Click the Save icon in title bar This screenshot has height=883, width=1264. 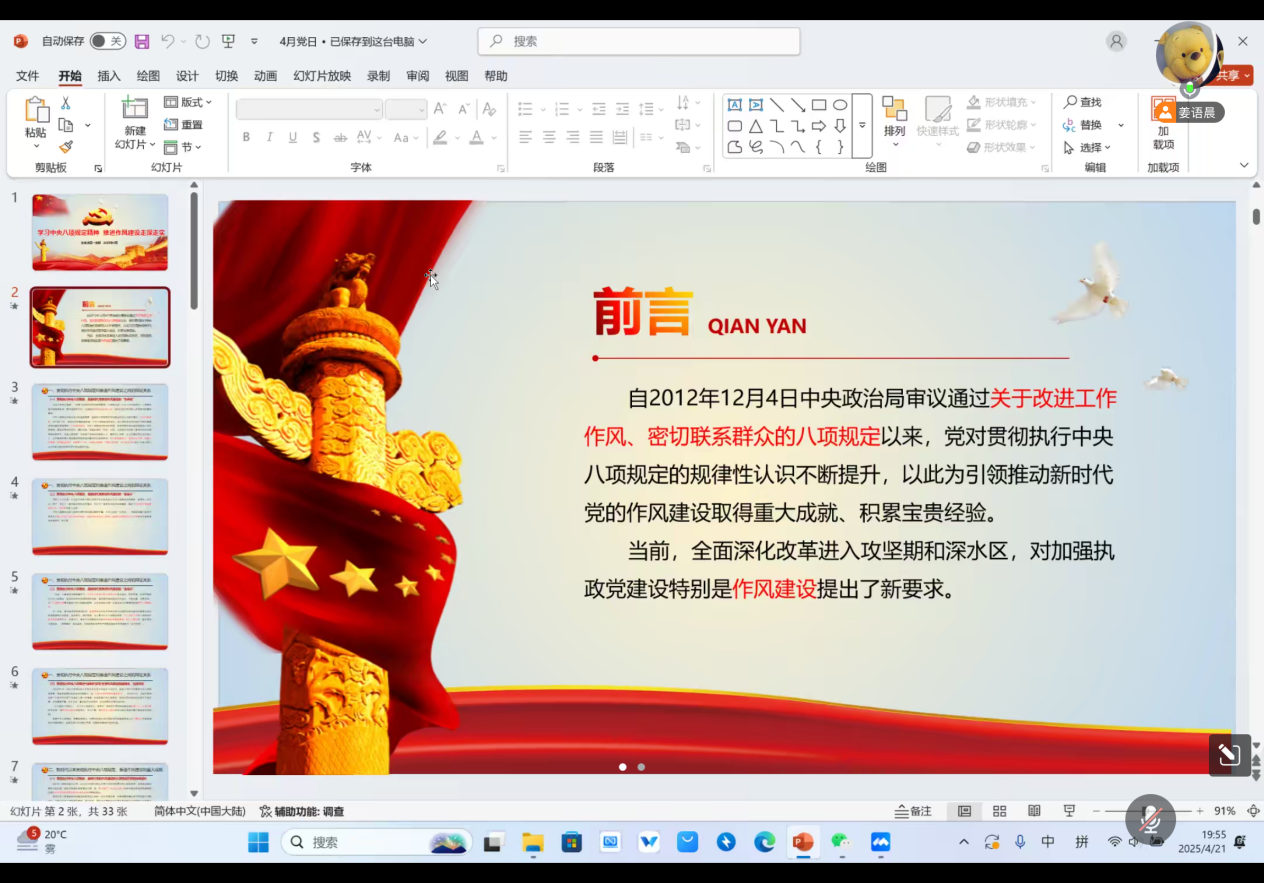pos(142,41)
